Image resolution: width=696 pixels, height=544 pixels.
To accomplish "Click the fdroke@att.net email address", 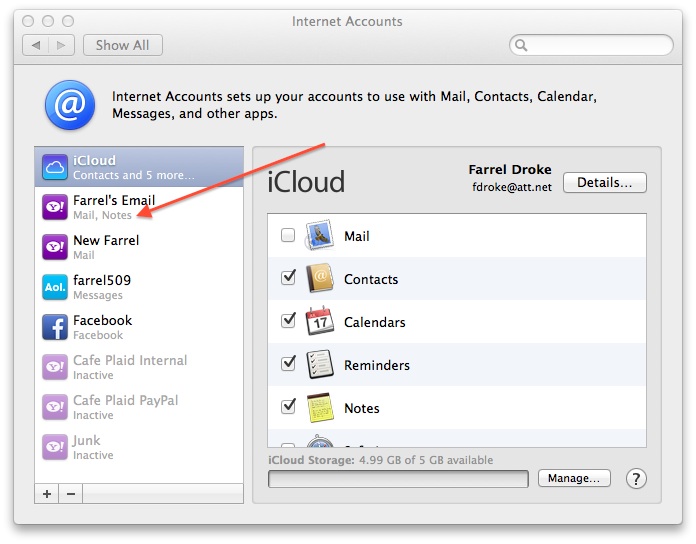I will point(512,187).
